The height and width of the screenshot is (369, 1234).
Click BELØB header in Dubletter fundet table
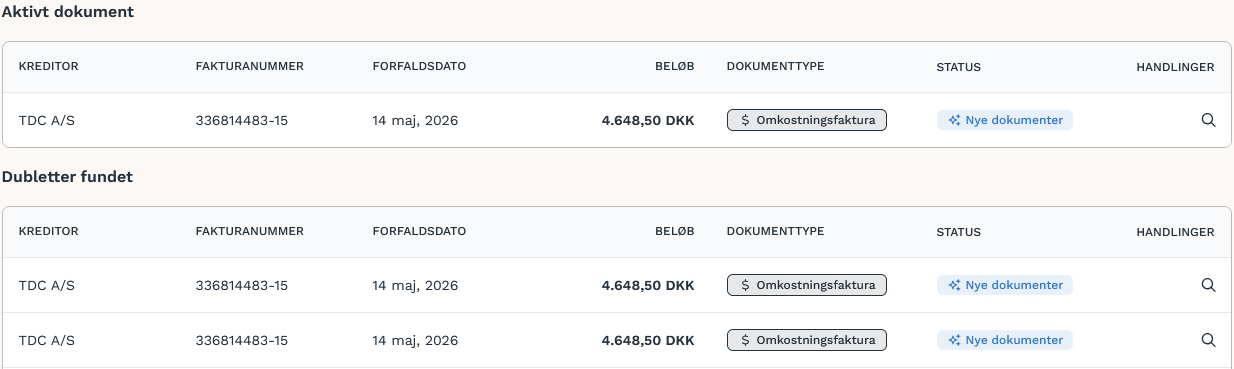tap(675, 232)
